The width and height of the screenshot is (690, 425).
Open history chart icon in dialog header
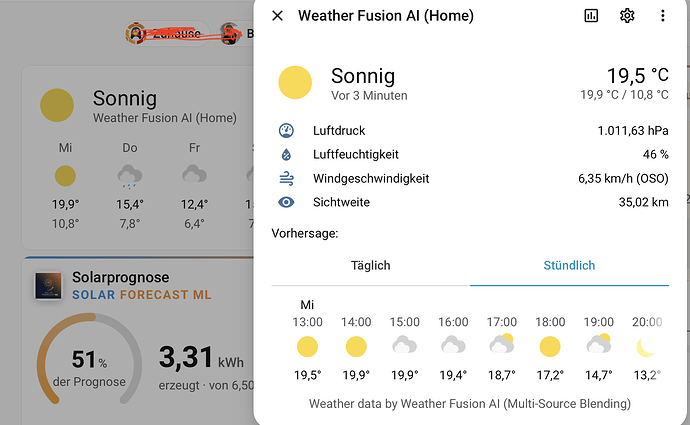(591, 16)
